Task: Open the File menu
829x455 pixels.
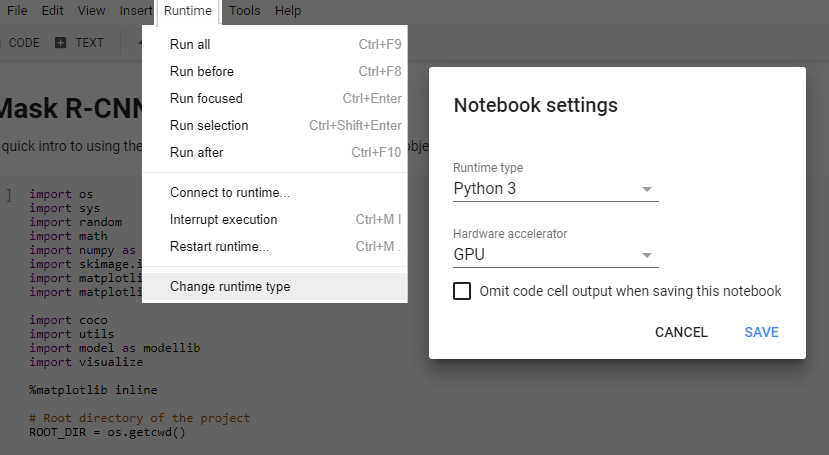Action: point(17,11)
